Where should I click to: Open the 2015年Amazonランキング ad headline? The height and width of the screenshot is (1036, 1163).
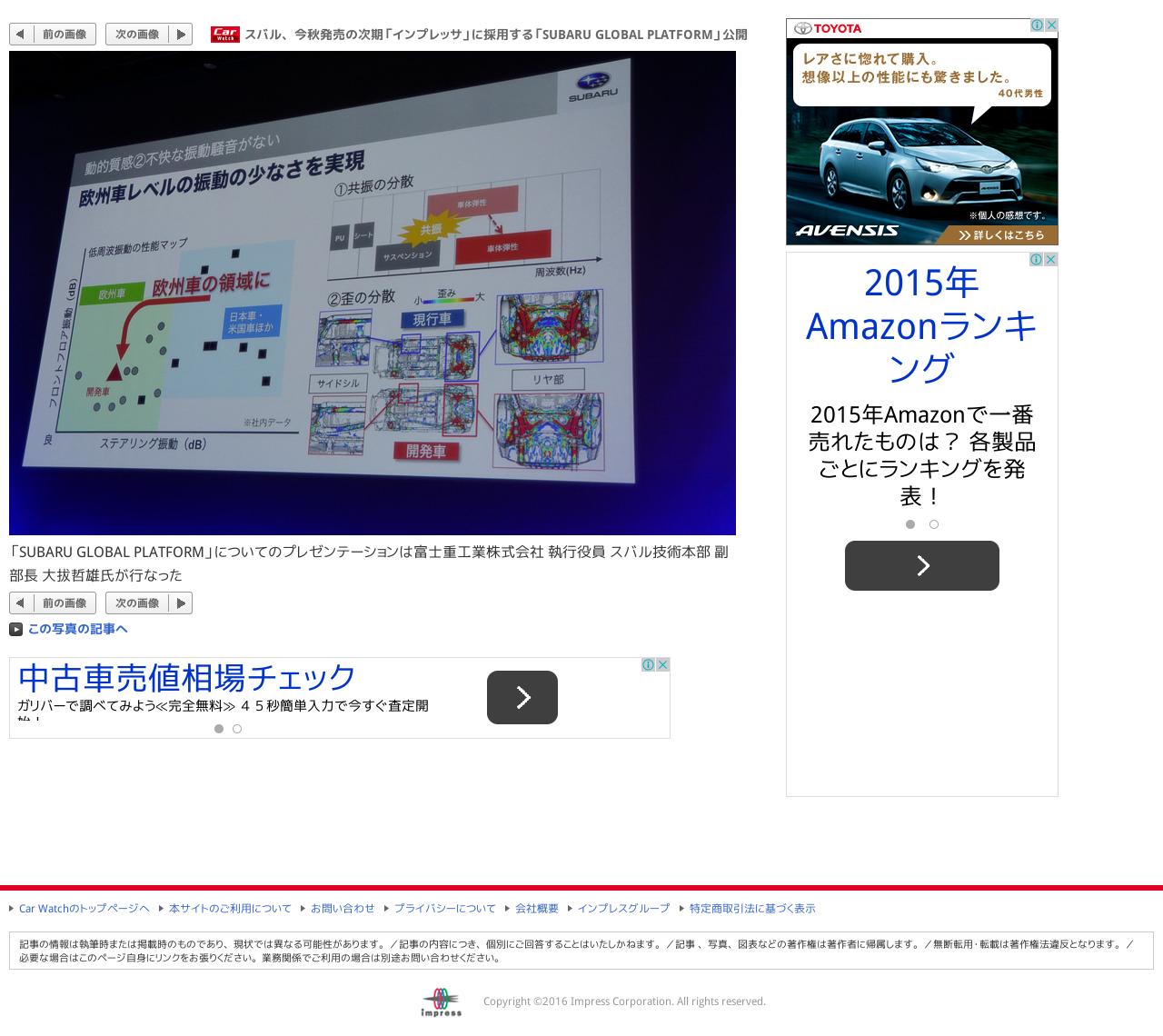[x=922, y=325]
